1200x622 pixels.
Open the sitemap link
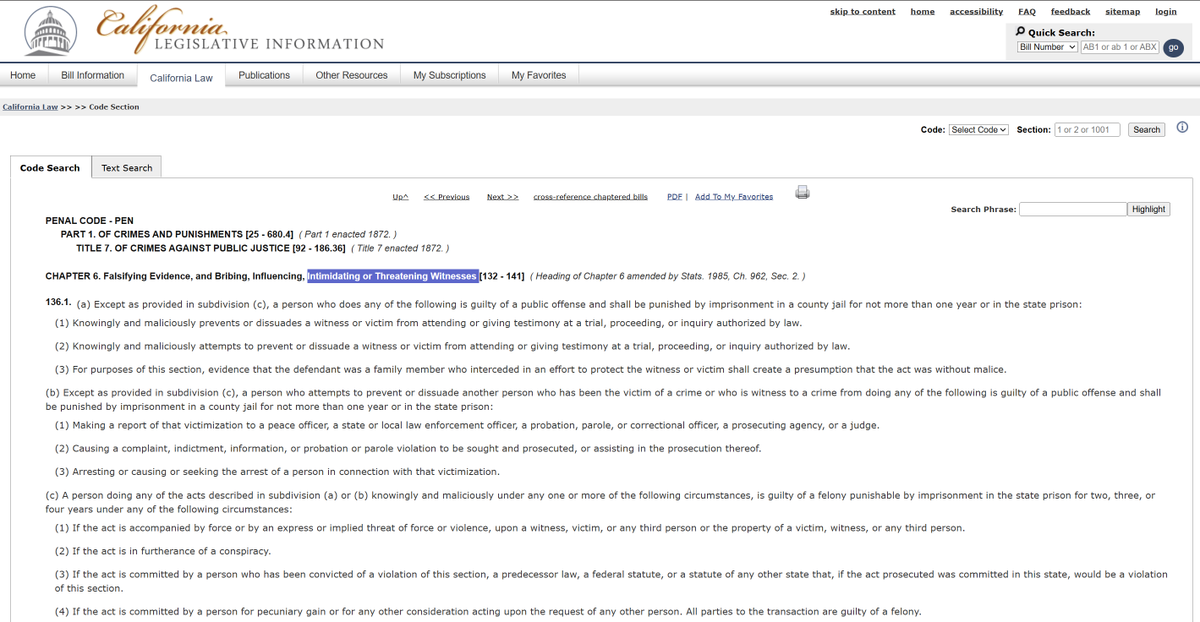[1122, 12]
